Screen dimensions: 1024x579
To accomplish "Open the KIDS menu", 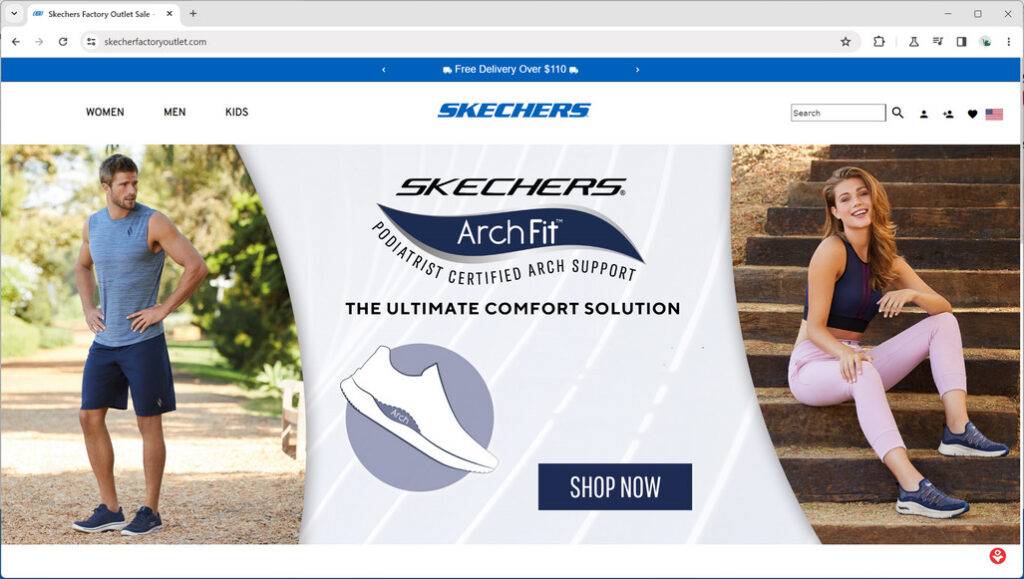I will coord(236,112).
